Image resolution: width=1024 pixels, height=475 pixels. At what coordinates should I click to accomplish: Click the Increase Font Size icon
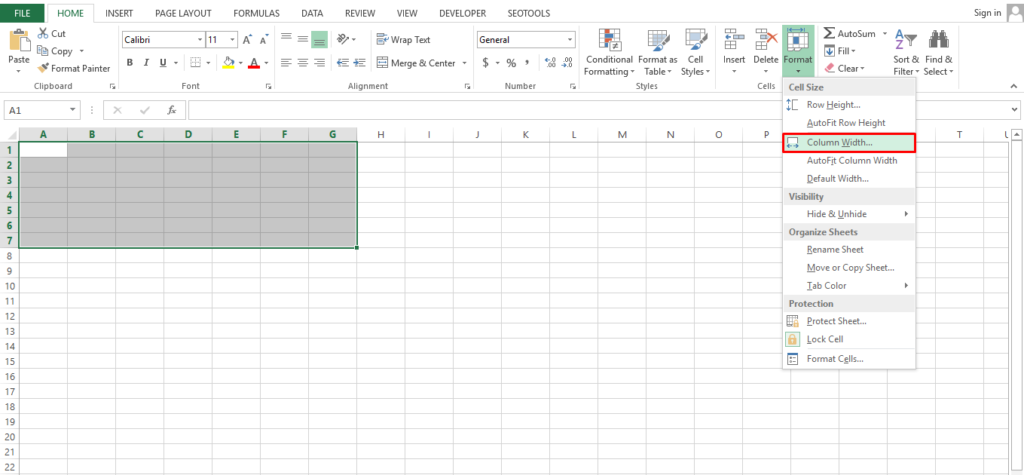[x=248, y=40]
